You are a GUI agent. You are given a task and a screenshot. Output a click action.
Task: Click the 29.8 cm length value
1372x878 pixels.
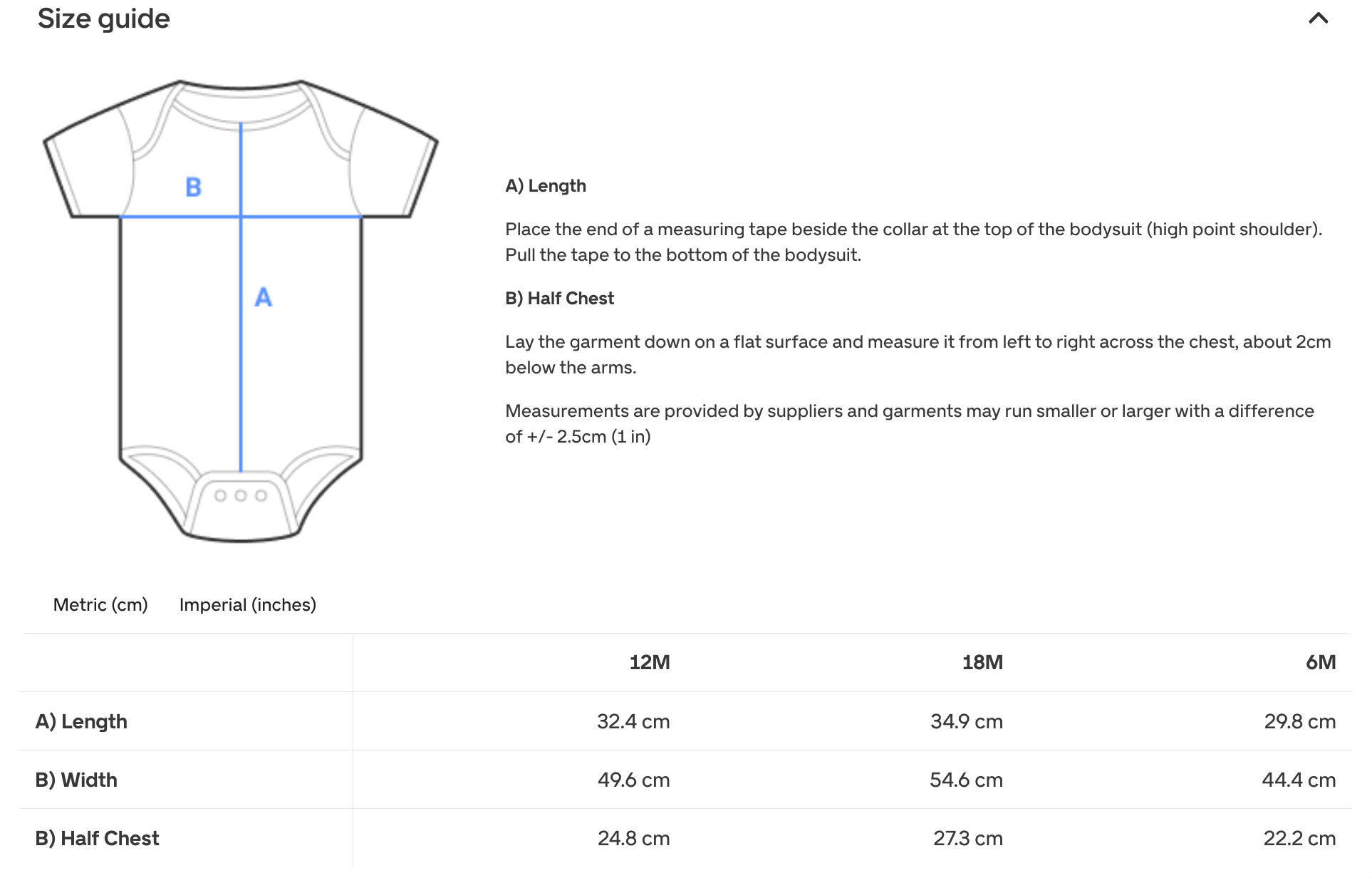[x=1300, y=721]
